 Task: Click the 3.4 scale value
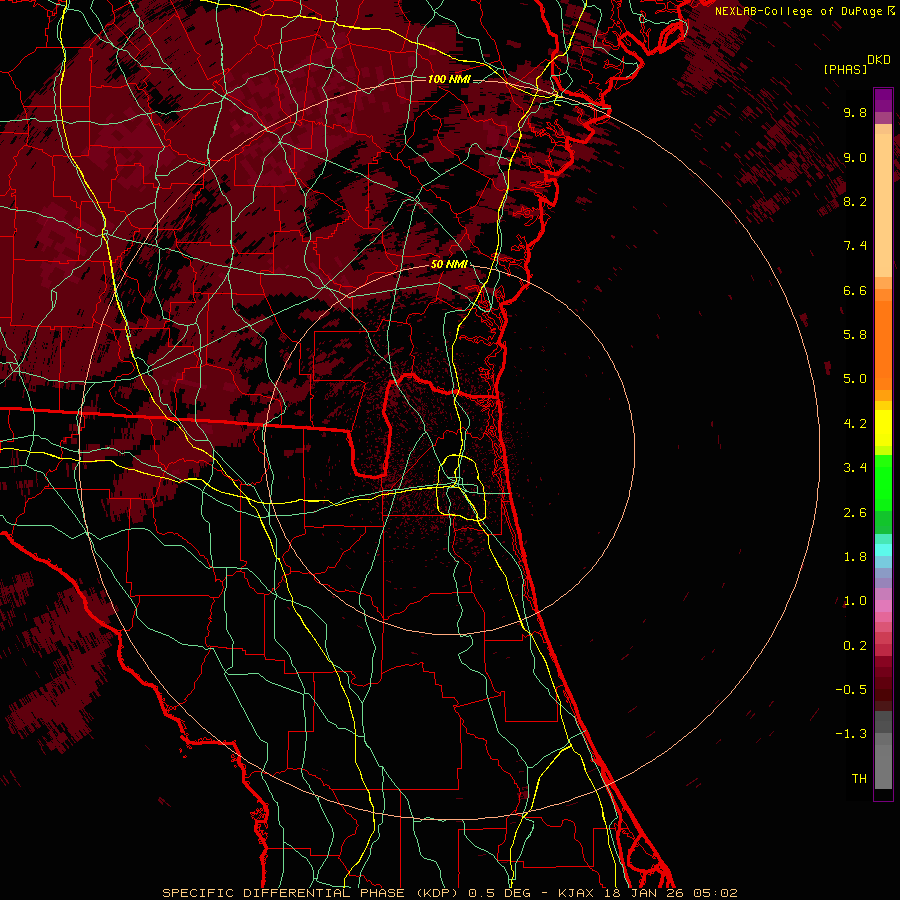tap(855, 468)
